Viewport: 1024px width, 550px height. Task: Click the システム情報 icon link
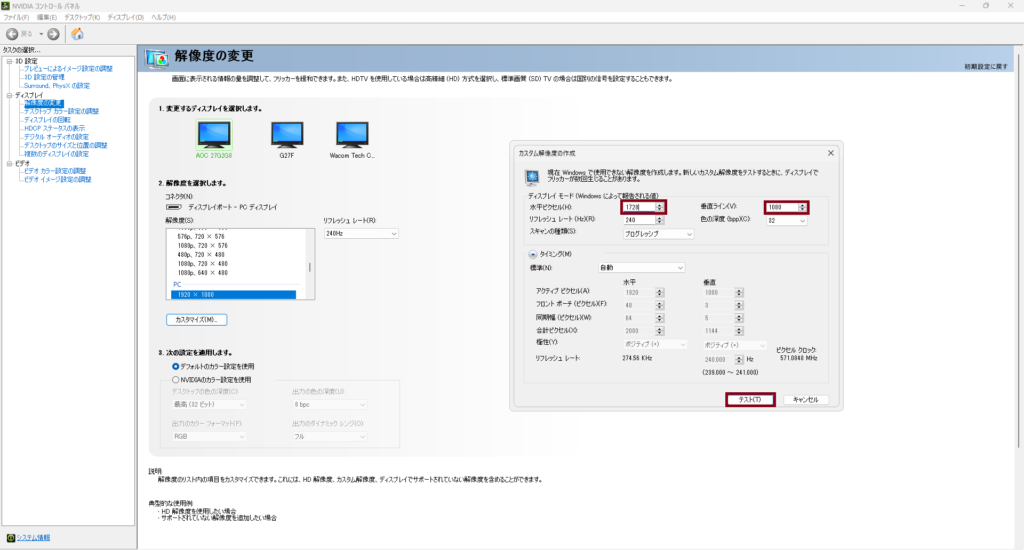click(10, 538)
